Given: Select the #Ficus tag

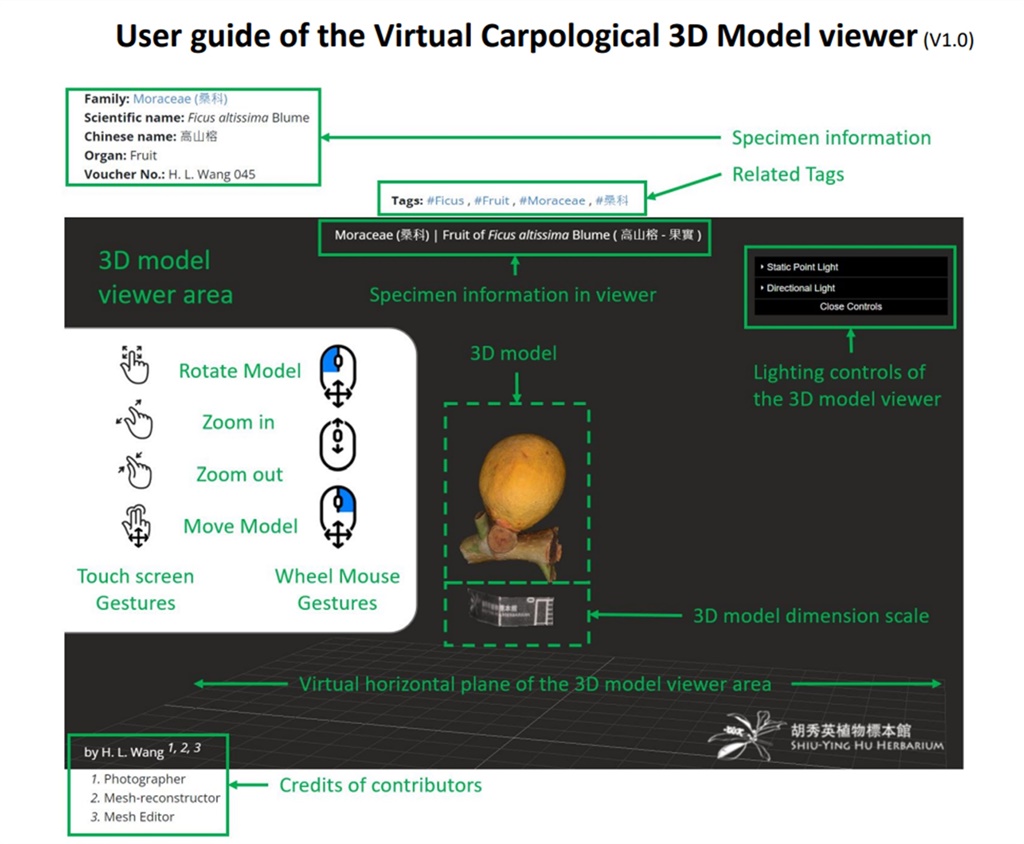Looking at the screenshot, I should (x=446, y=200).
